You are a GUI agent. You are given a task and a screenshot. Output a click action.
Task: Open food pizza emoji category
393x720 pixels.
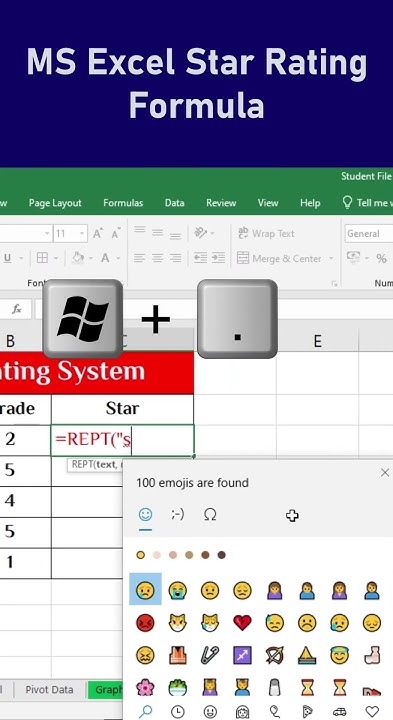click(x=307, y=712)
